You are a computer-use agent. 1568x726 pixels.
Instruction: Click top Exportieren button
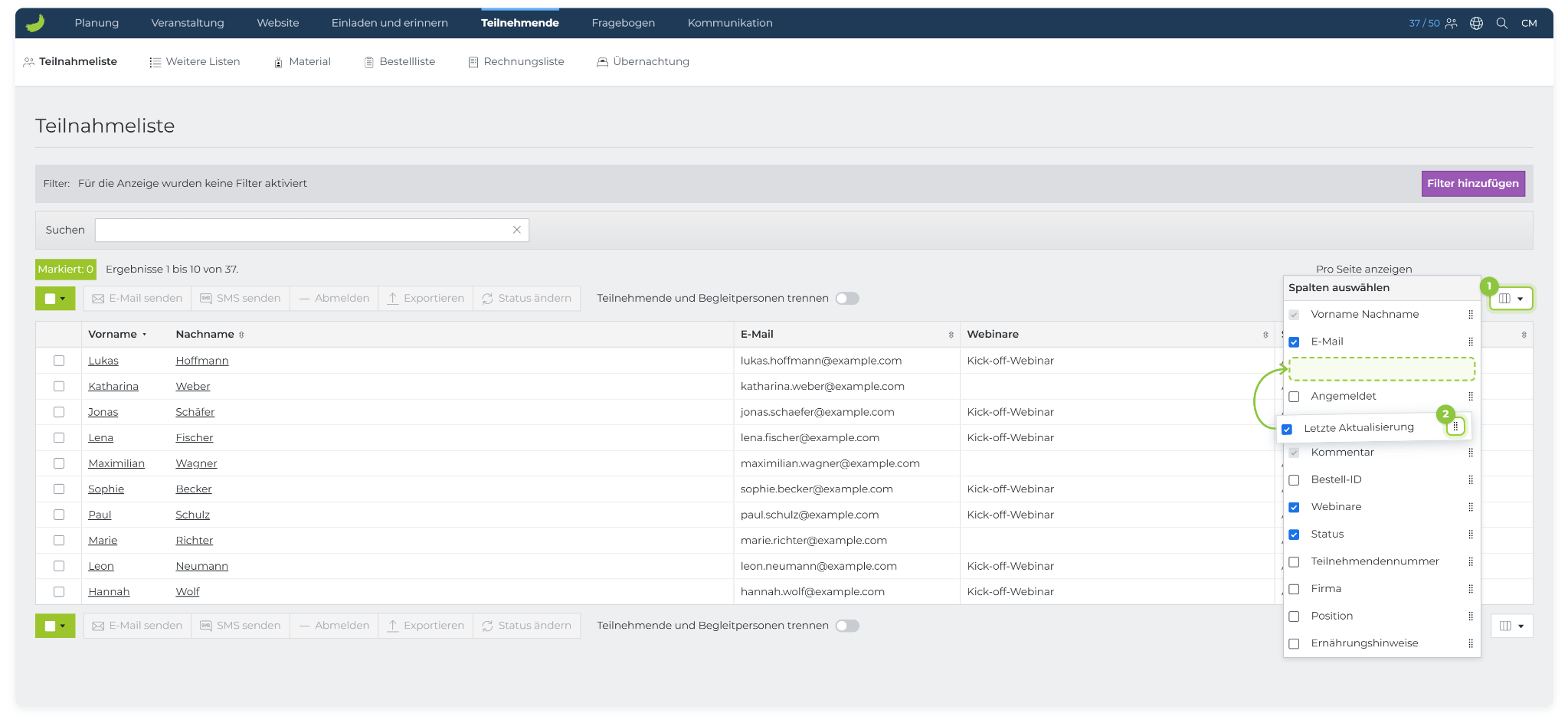(425, 299)
